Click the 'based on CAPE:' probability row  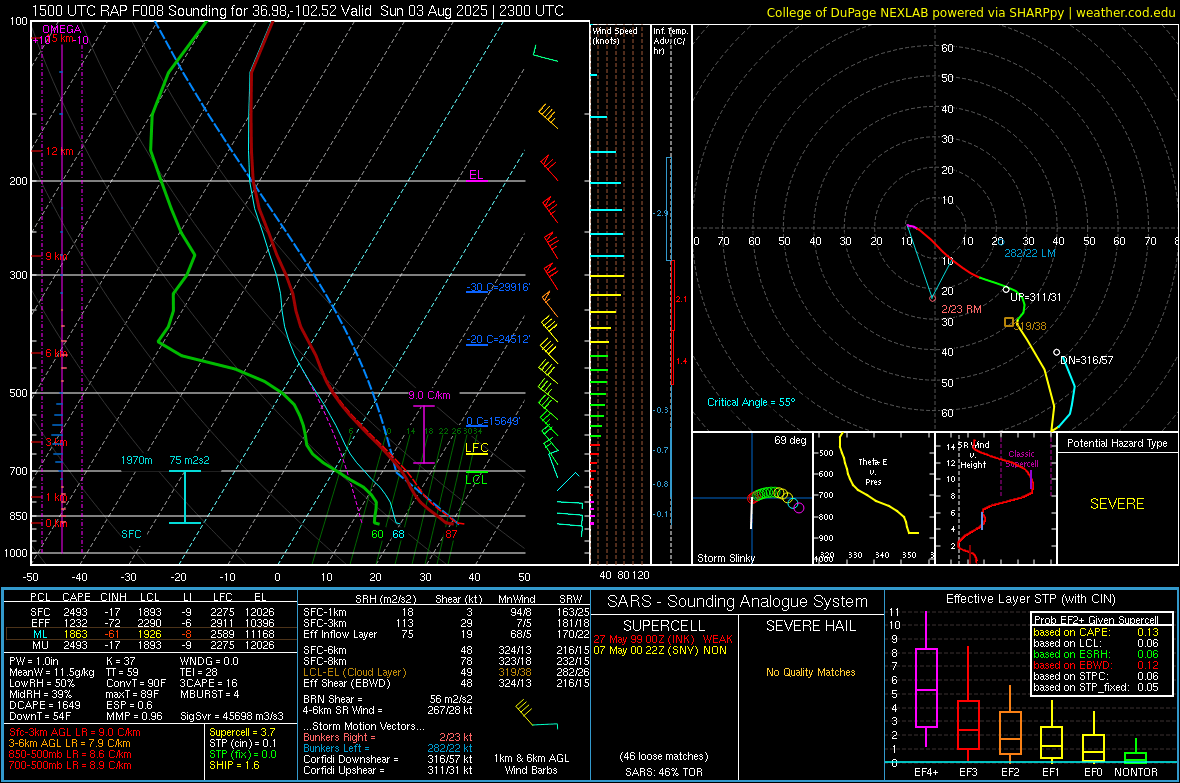tap(1096, 632)
